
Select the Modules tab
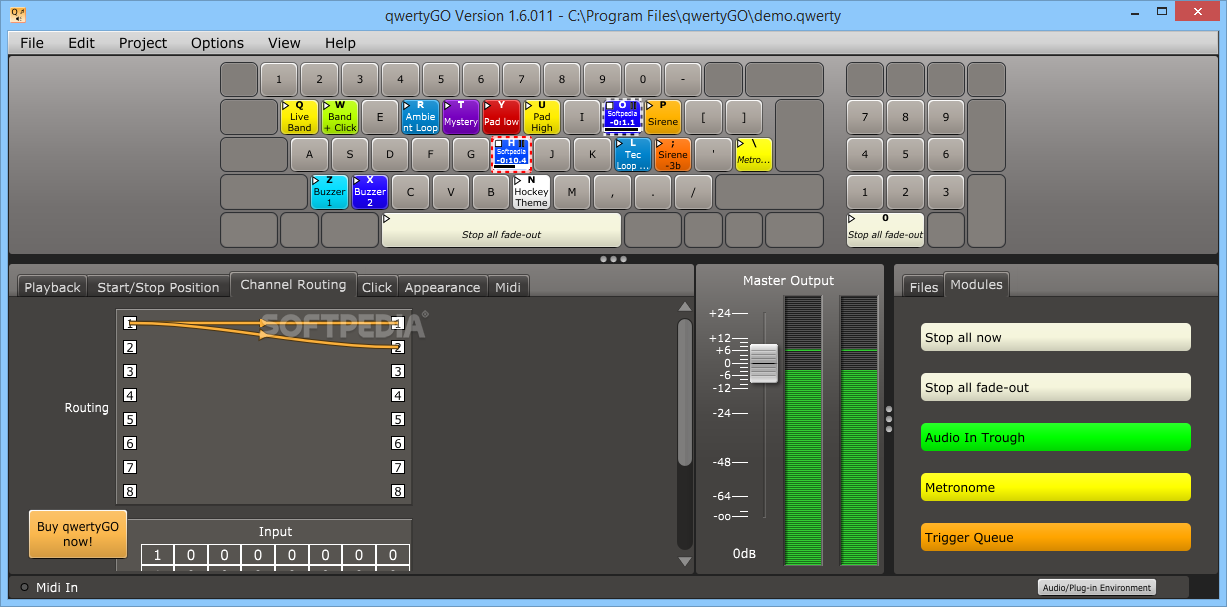tap(976, 285)
